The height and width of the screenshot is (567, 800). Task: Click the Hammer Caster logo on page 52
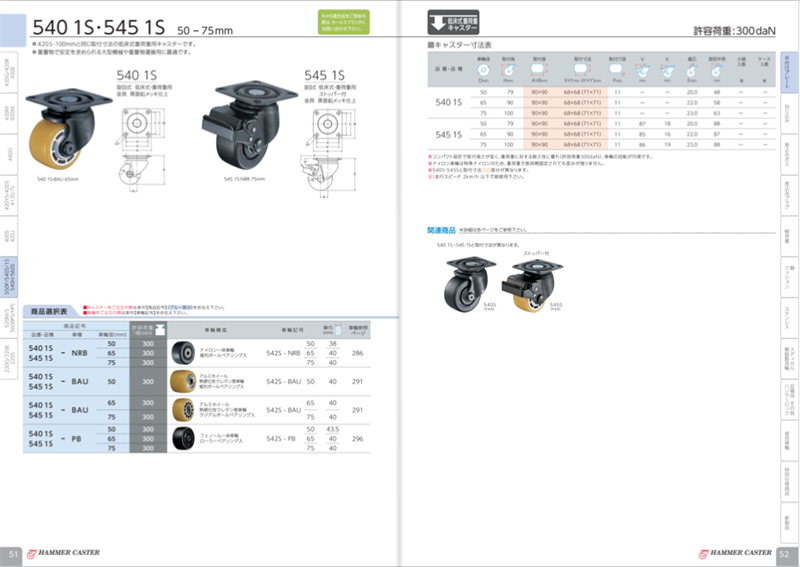(x=735, y=553)
